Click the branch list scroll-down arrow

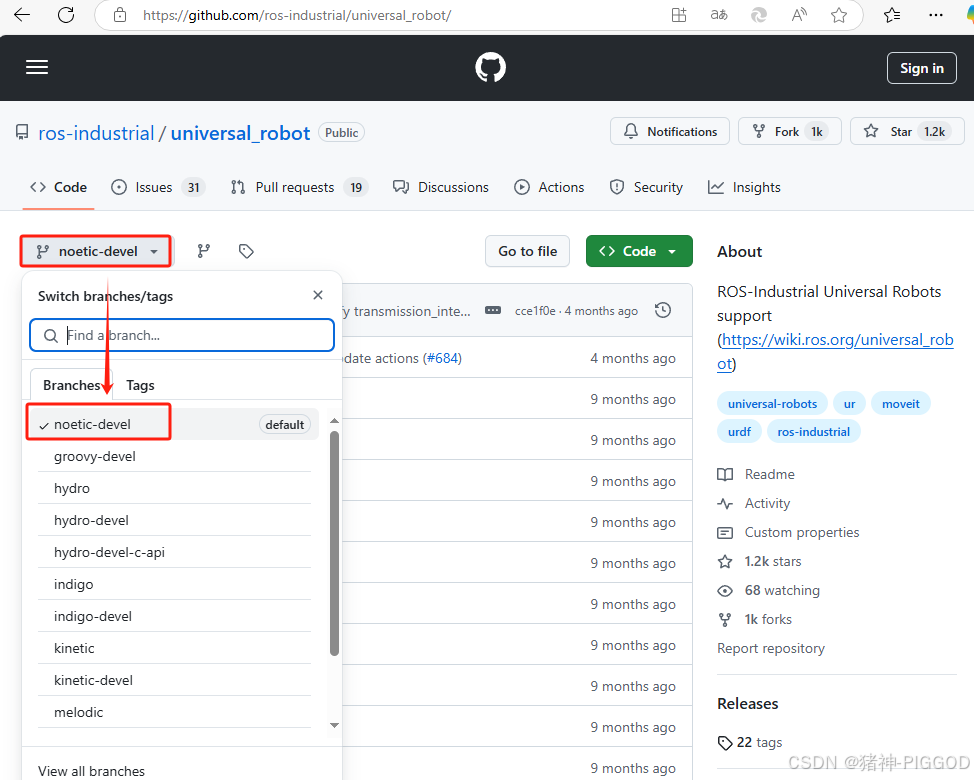[334, 725]
